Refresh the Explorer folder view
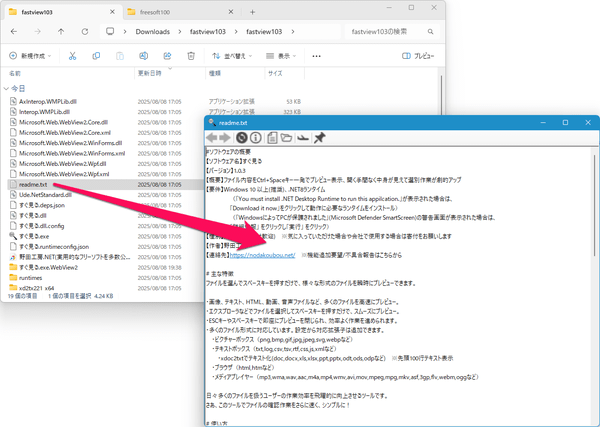 click(85, 32)
